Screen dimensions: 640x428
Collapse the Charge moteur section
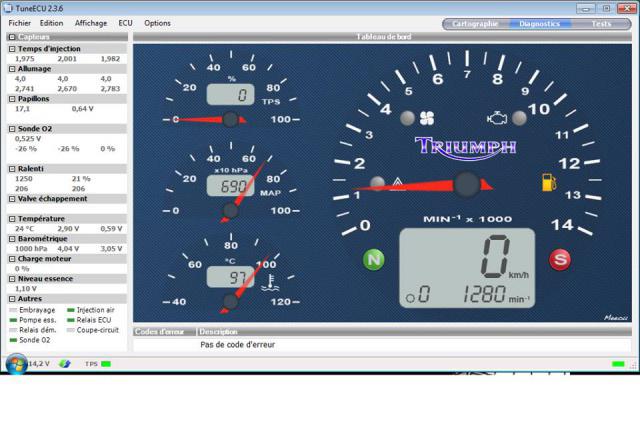[x=12, y=259]
